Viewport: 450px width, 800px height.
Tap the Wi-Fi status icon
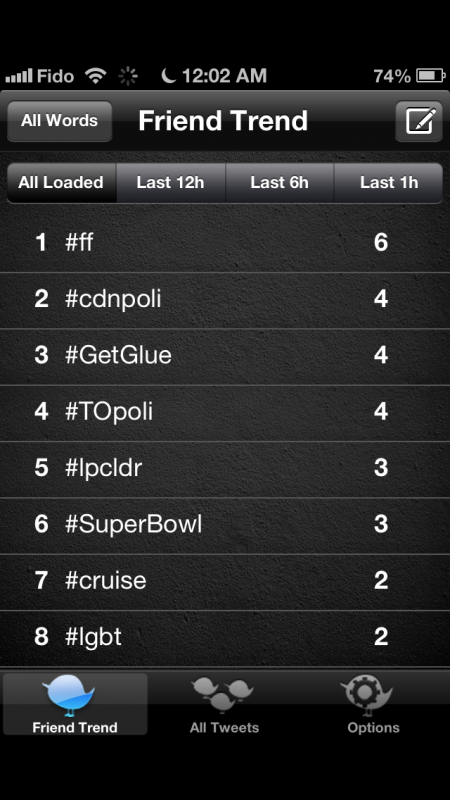pyautogui.click(x=95, y=76)
